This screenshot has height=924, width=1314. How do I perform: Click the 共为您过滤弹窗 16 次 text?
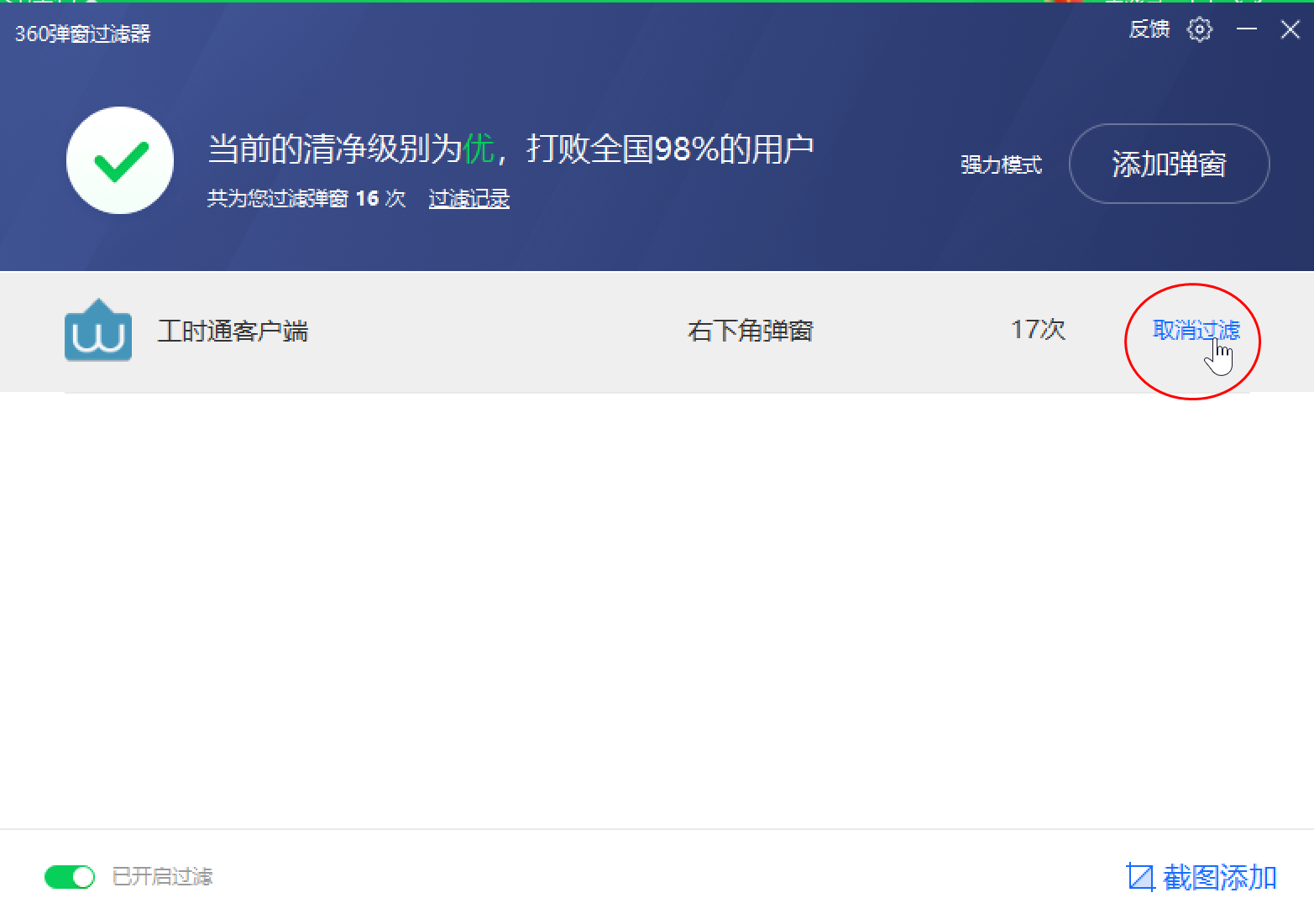306,199
